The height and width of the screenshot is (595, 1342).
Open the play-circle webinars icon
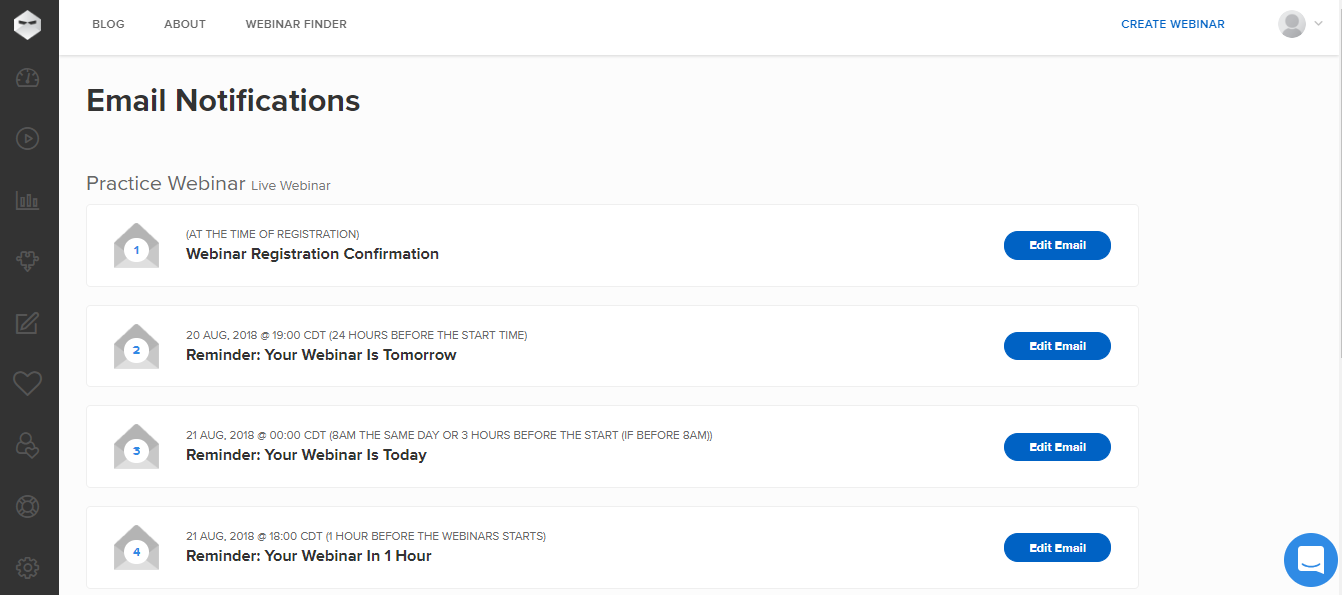(x=28, y=139)
